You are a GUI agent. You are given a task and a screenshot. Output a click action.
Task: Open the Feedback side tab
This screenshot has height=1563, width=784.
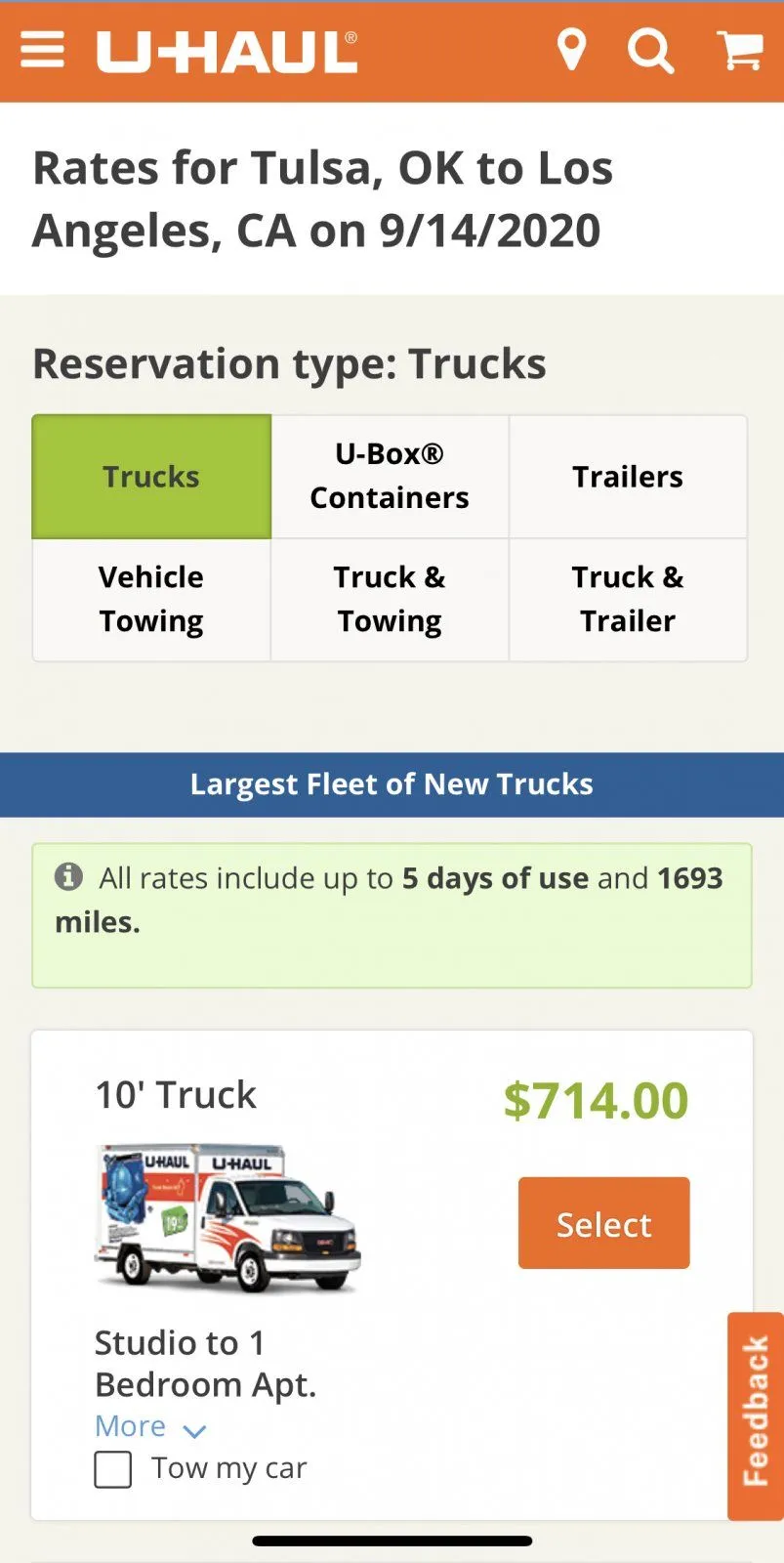(x=756, y=1415)
